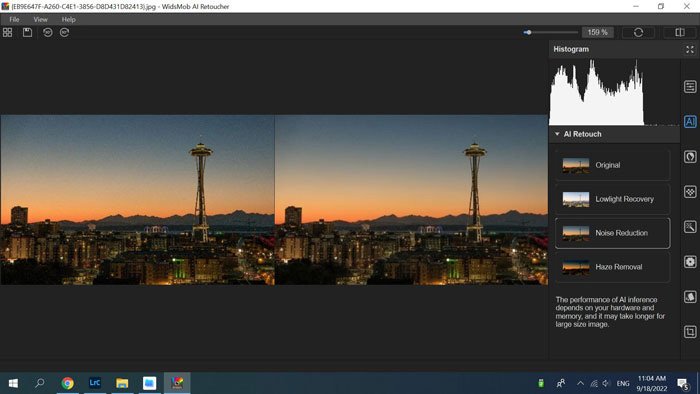Click the blue window app icon in the taskbar

[149, 383]
